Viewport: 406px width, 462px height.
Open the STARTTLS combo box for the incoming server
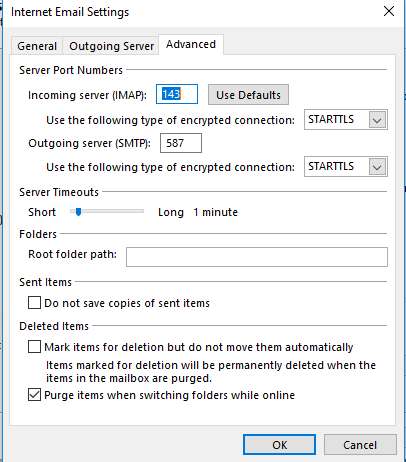click(346, 120)
